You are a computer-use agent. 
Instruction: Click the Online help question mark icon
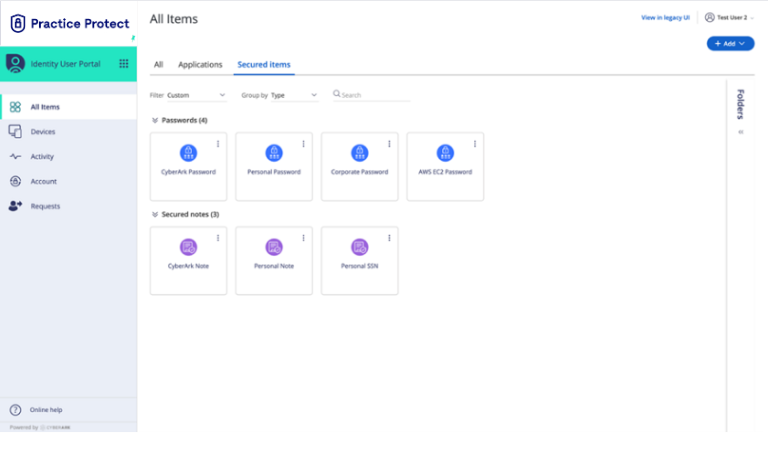[x=15, y=410]
